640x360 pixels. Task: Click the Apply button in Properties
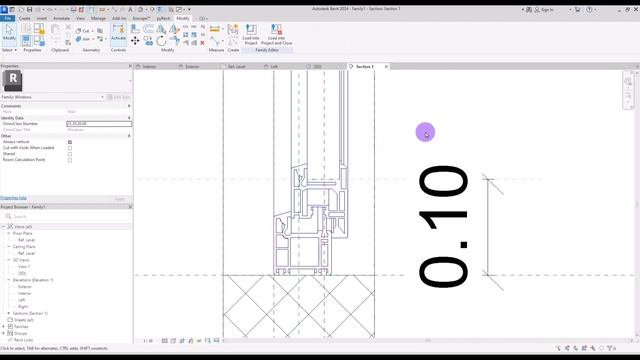[120, 199]
